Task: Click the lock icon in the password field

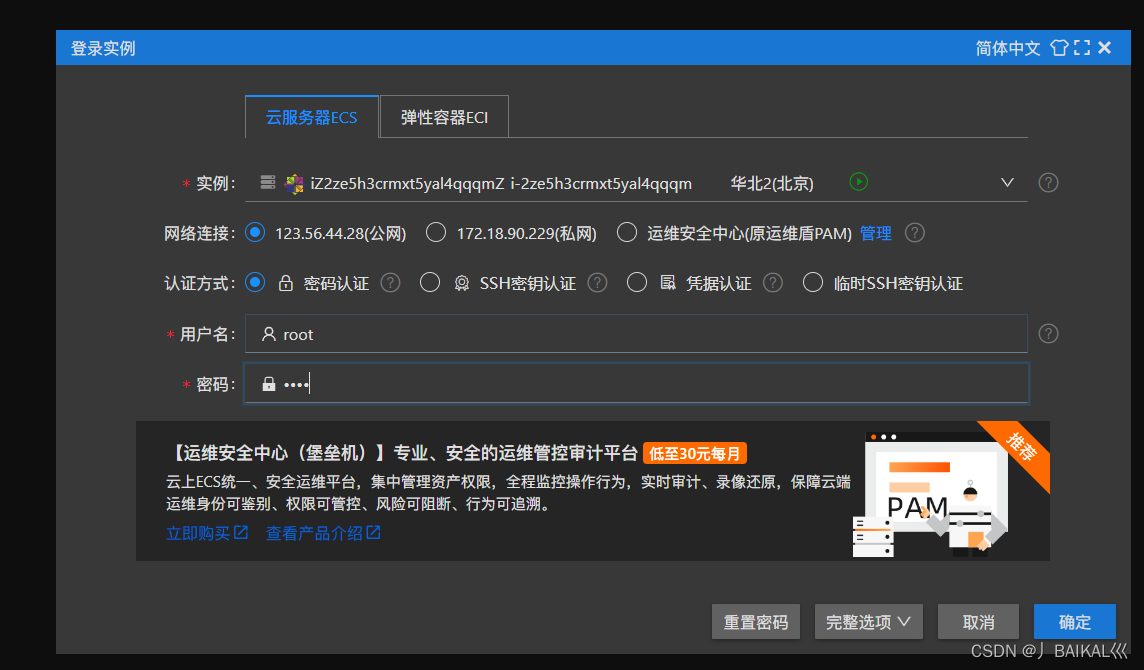Action: [268, 384]
